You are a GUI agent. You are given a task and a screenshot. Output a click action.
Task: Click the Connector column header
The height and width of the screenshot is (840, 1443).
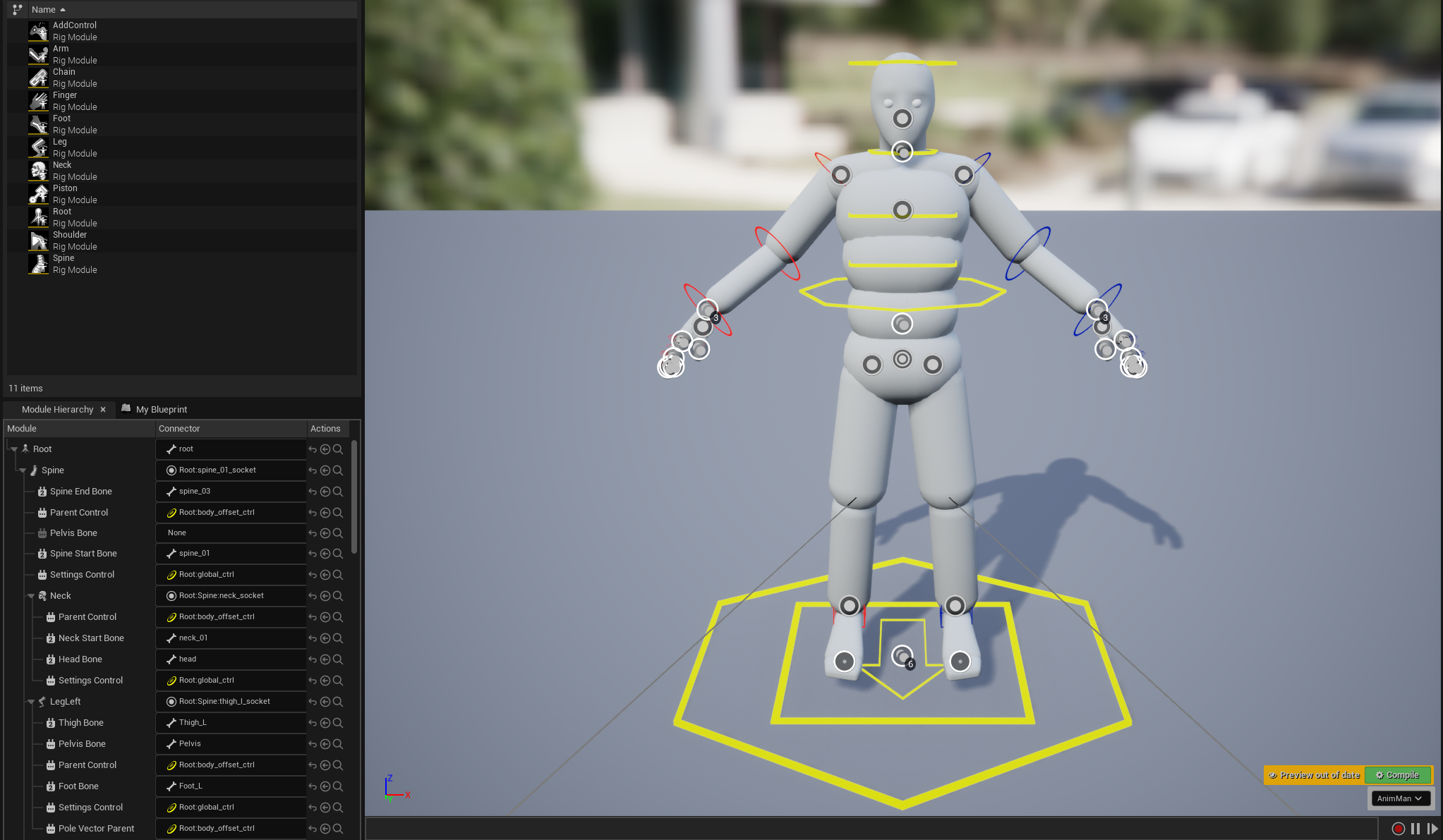[x=231, y=428]
